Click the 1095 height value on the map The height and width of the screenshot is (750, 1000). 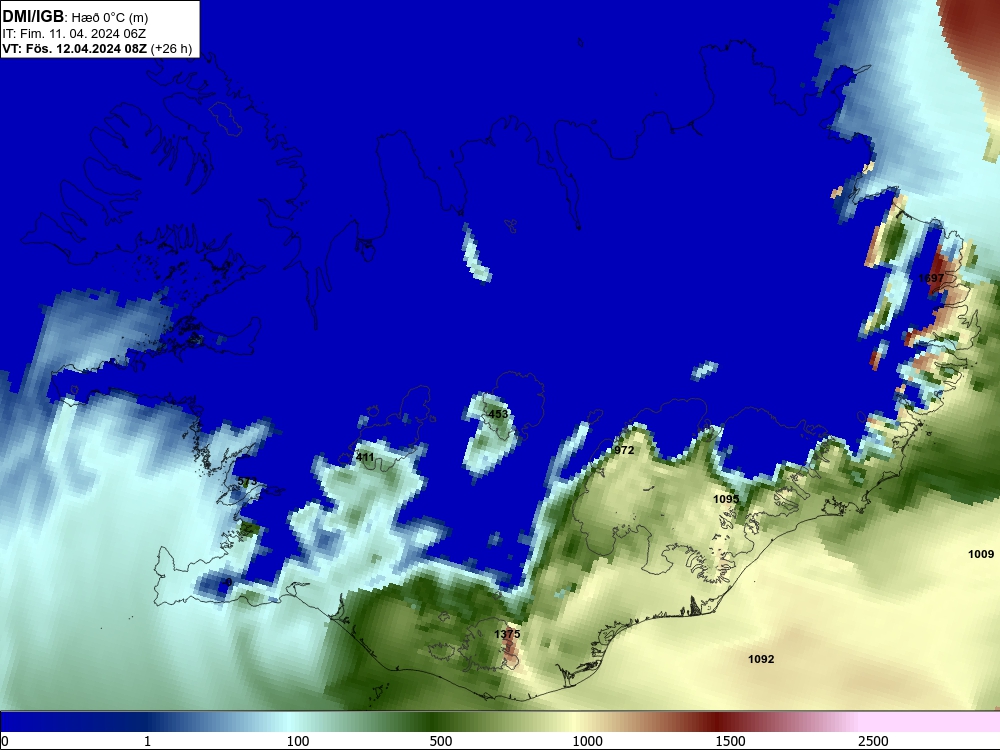726,499
